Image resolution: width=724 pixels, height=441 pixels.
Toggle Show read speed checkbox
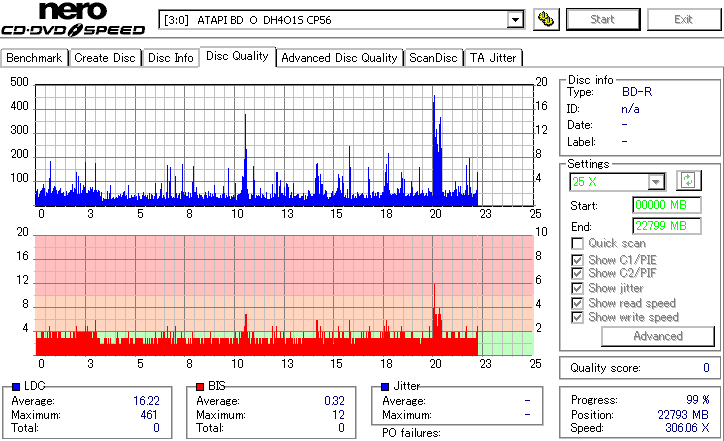(577, 303)
